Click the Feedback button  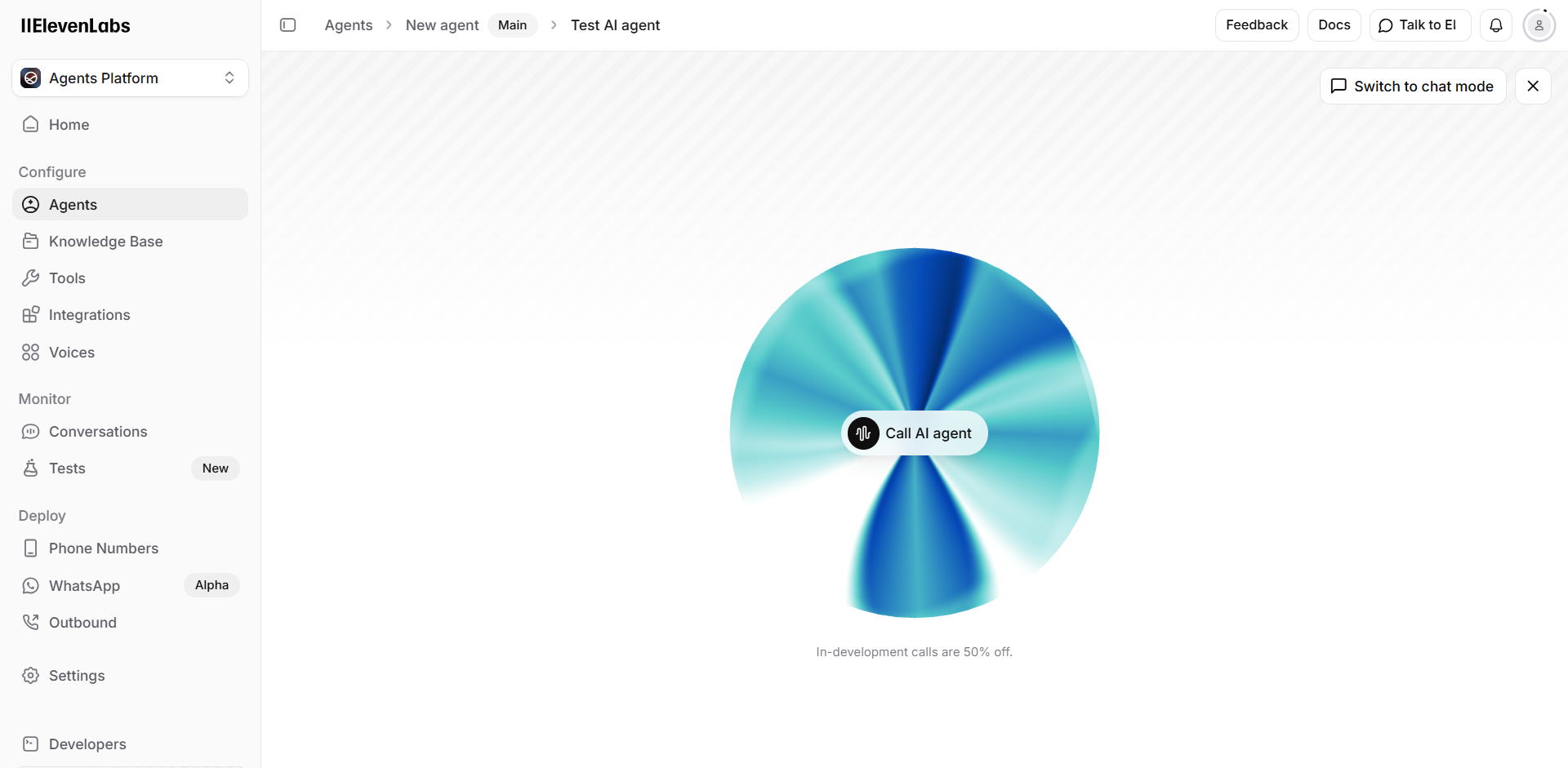1257,25
